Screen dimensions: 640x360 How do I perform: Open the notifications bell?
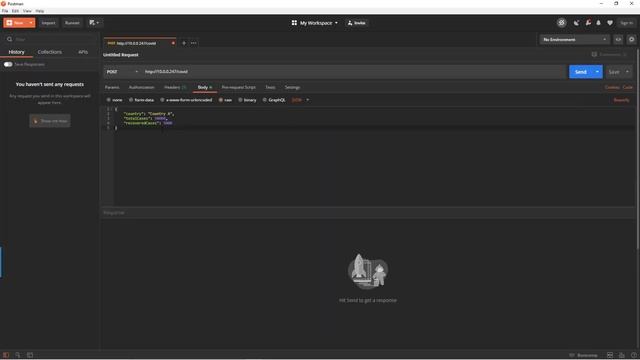[x=598, y=23]
